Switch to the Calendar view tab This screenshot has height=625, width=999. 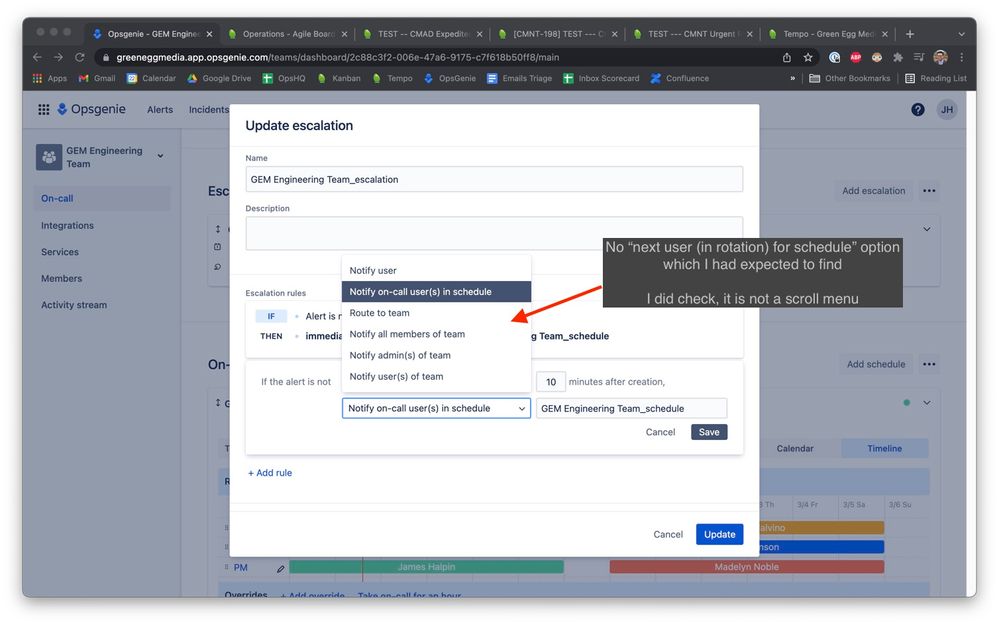click(x=794, y=449)
